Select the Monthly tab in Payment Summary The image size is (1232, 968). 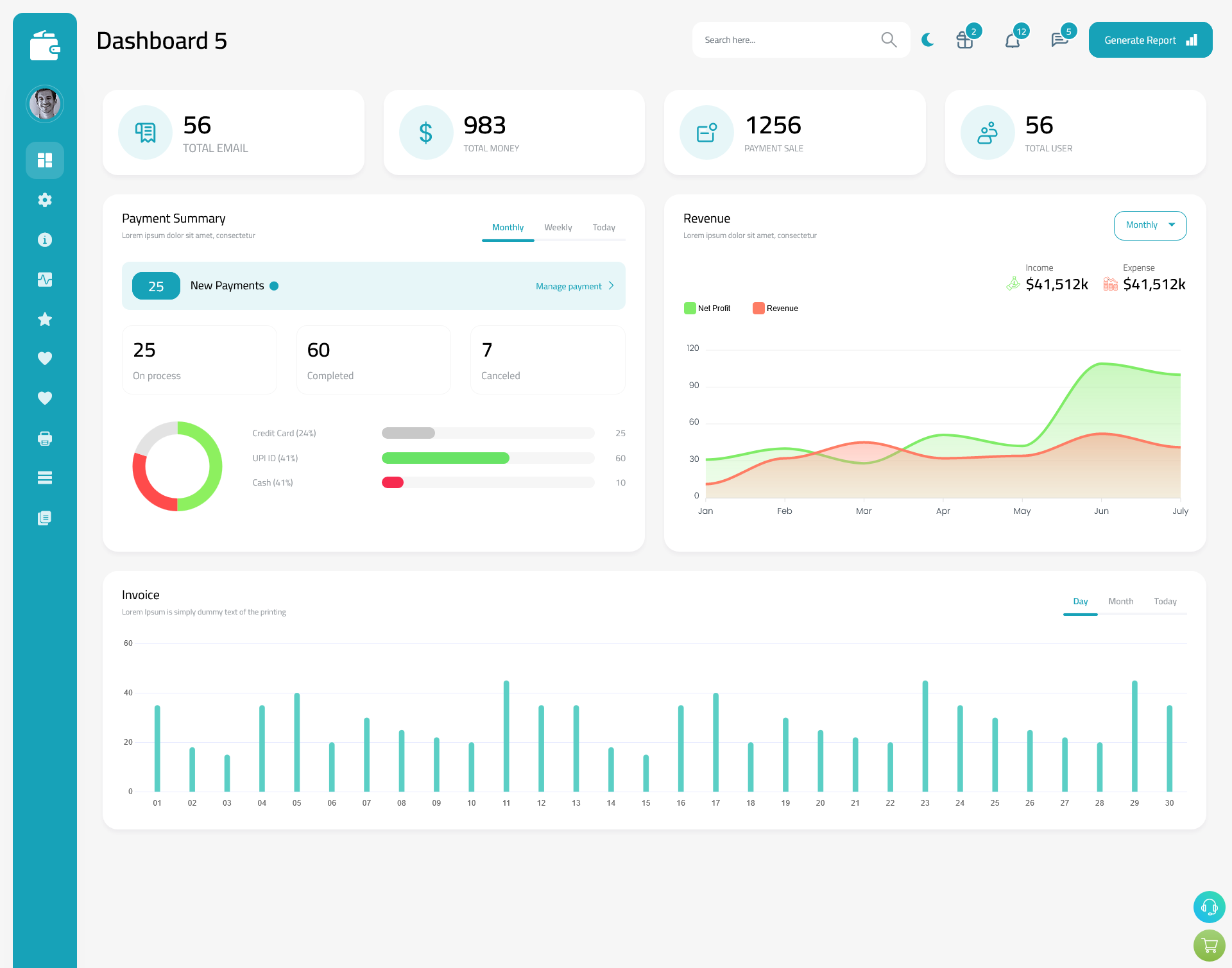pos(507,227)
